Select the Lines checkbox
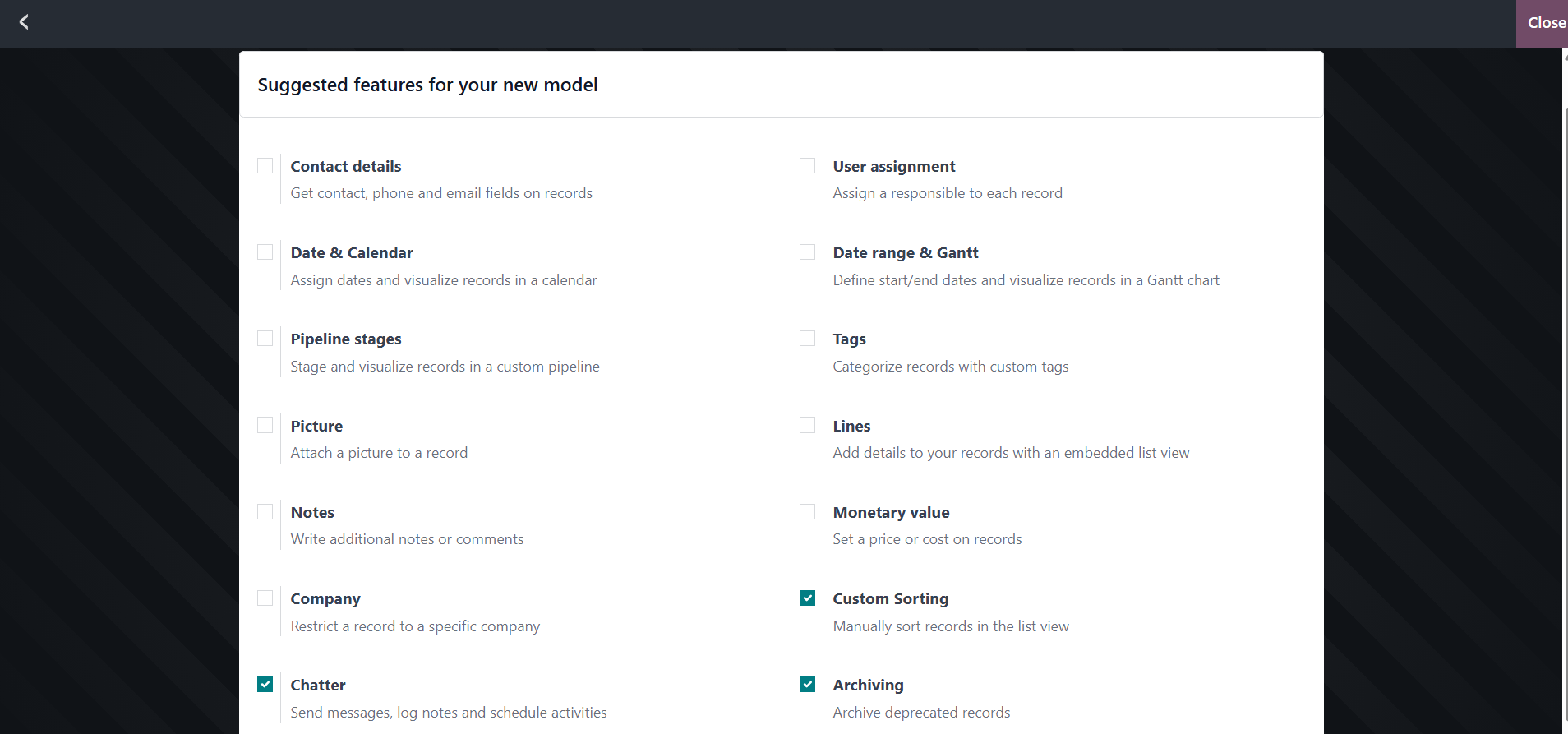1568x734 pixels. point(808,425)
